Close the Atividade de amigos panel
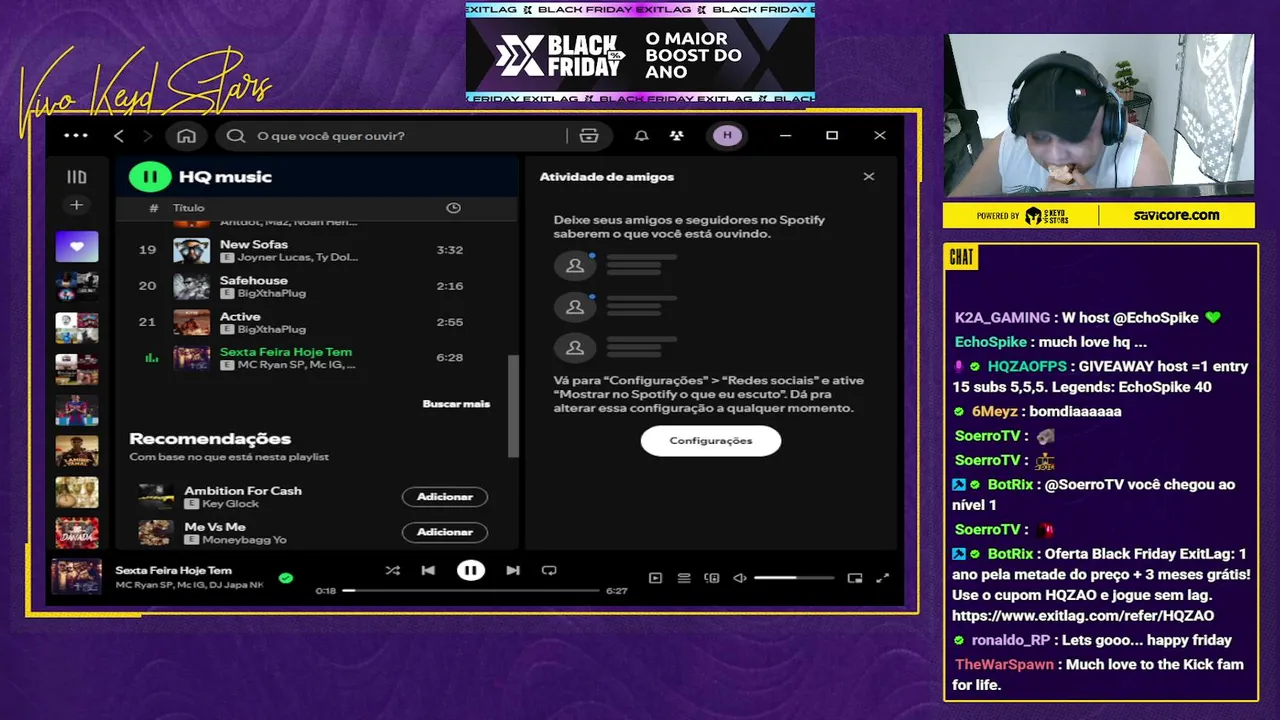Screen dimensions: 1280x720 [x=869, y=177]
